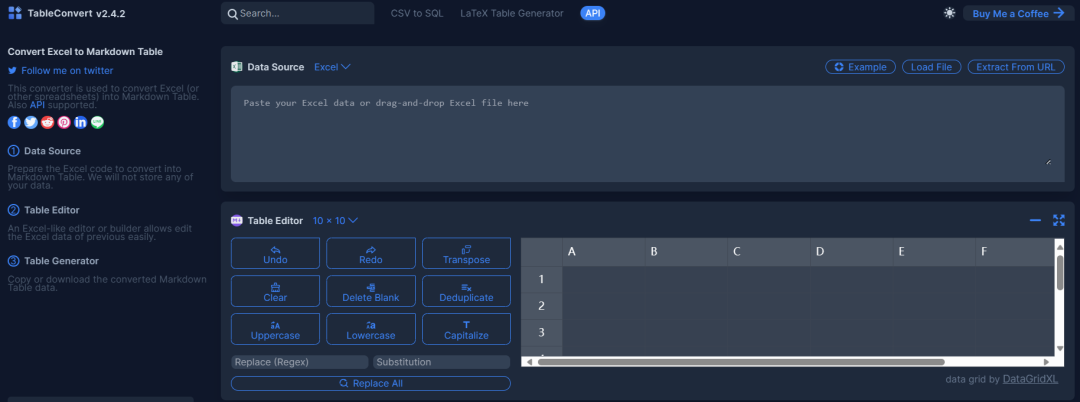1080x402 pixels.
Task: Select row 1 header
Action: [542, 279]
